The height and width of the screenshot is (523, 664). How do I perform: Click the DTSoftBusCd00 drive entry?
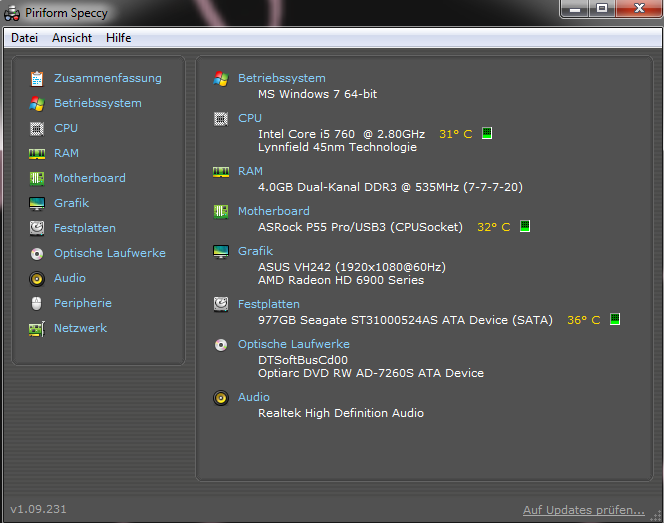coord(303,360)
